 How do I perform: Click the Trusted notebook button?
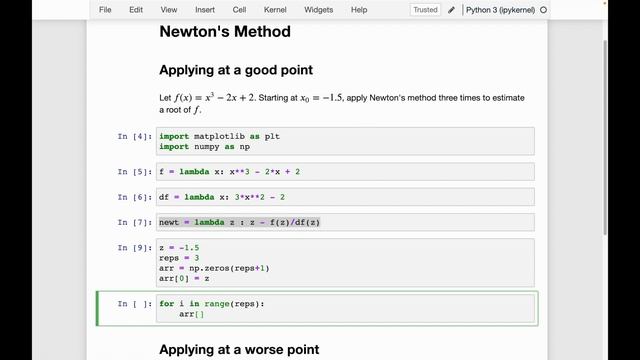(x=425, y=10)
